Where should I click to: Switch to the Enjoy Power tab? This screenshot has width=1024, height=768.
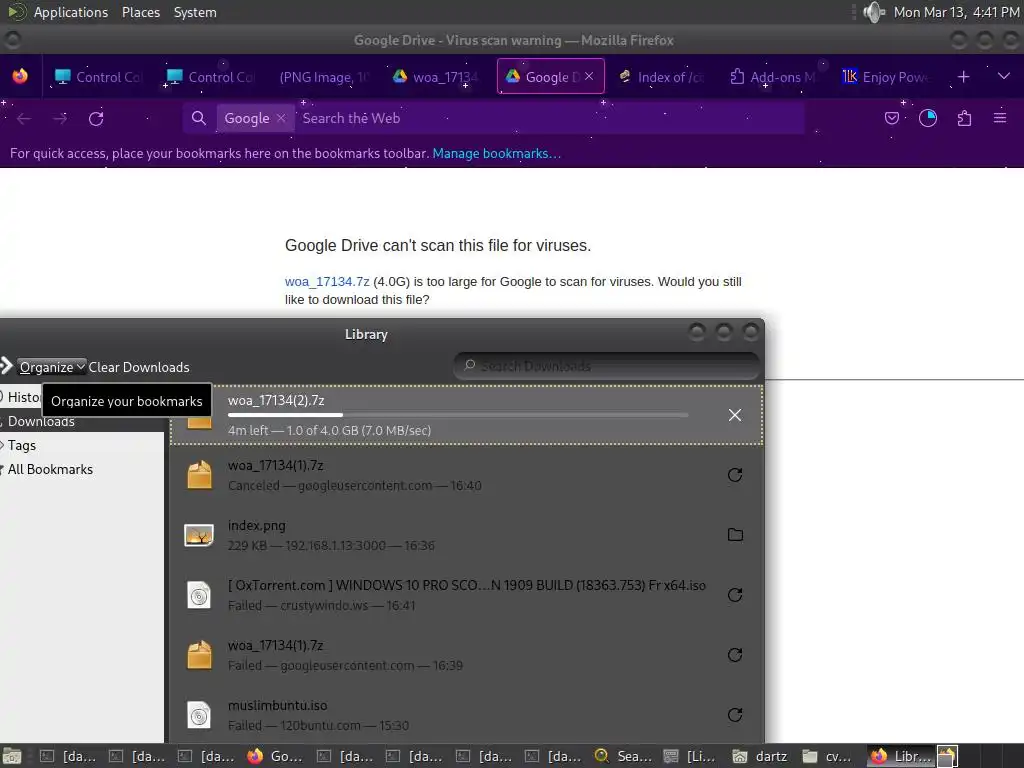(x=886, y=76)
